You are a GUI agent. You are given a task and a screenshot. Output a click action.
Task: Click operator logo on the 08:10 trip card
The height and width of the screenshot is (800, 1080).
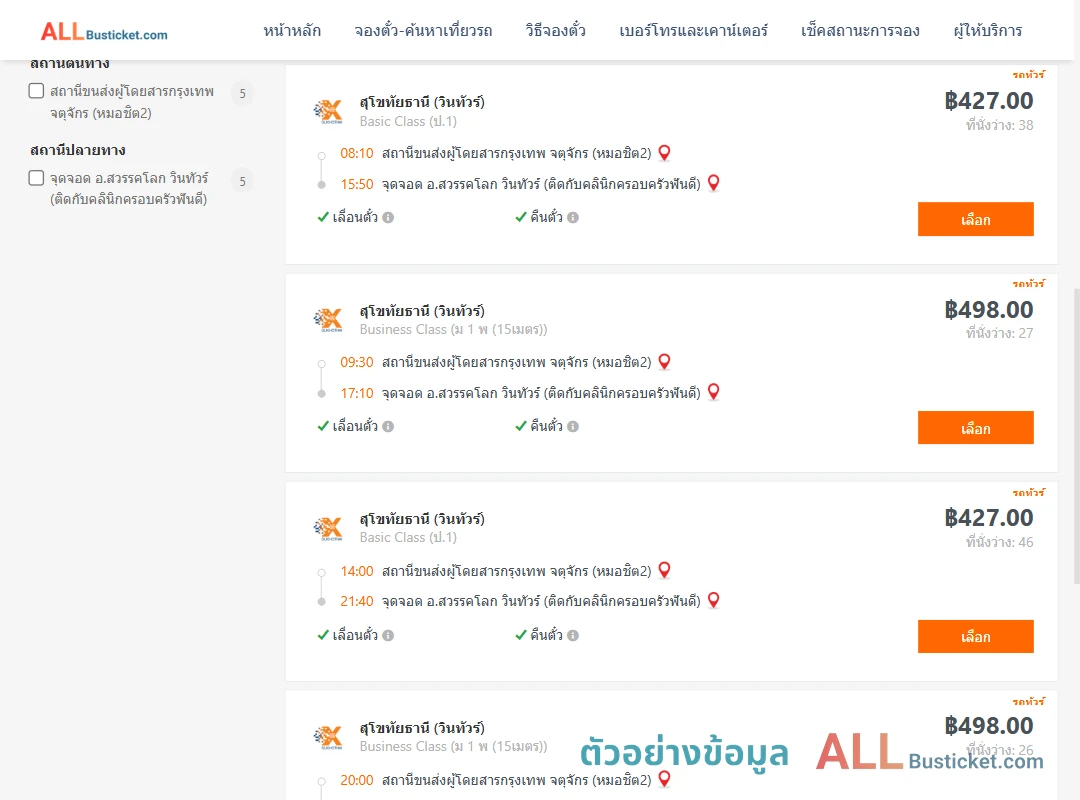[328, 111]
